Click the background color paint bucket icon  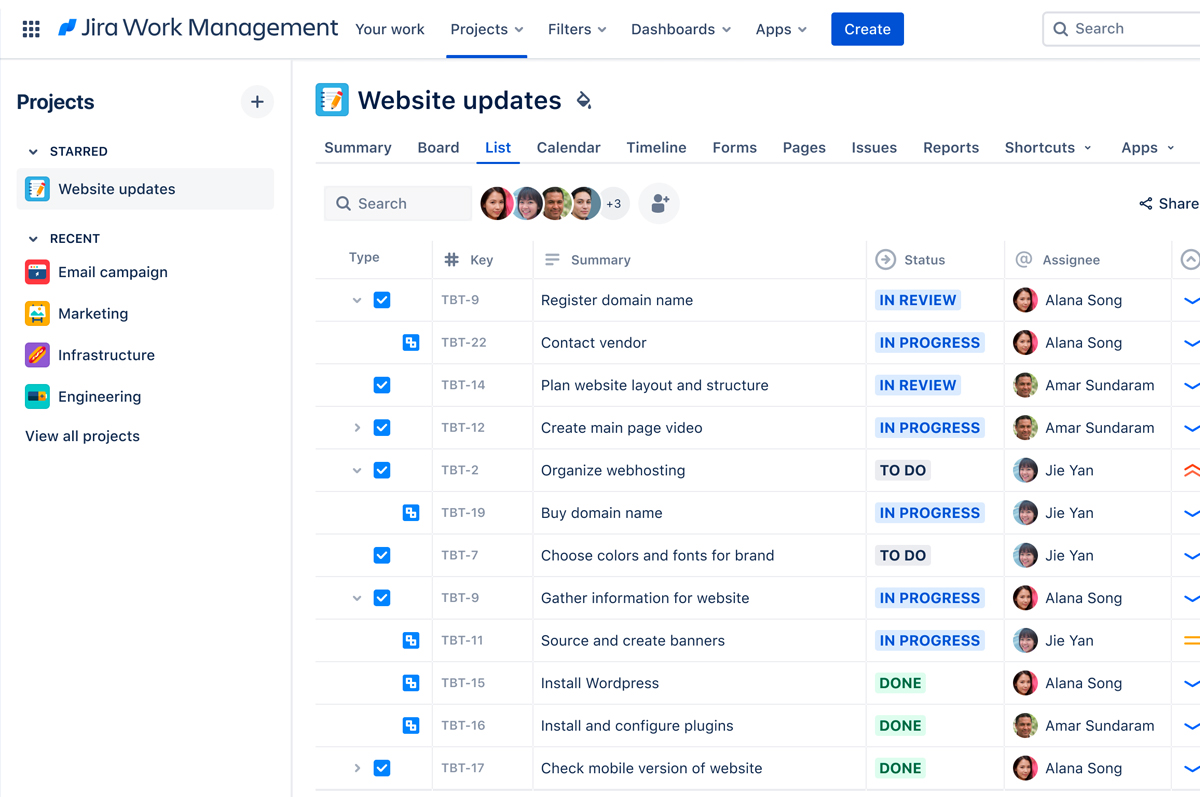point(584,100)
